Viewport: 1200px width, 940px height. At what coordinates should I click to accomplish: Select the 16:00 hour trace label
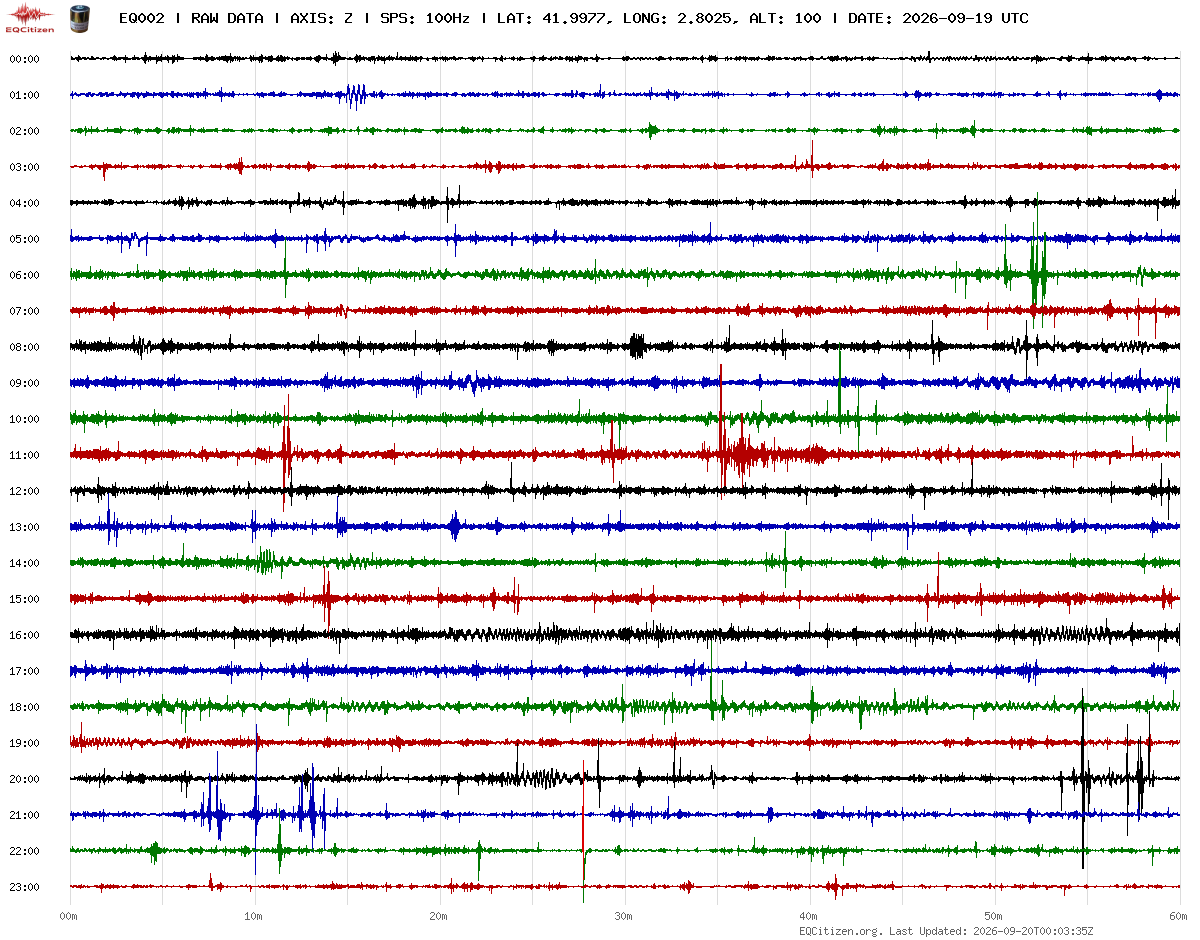click(24, 635)
